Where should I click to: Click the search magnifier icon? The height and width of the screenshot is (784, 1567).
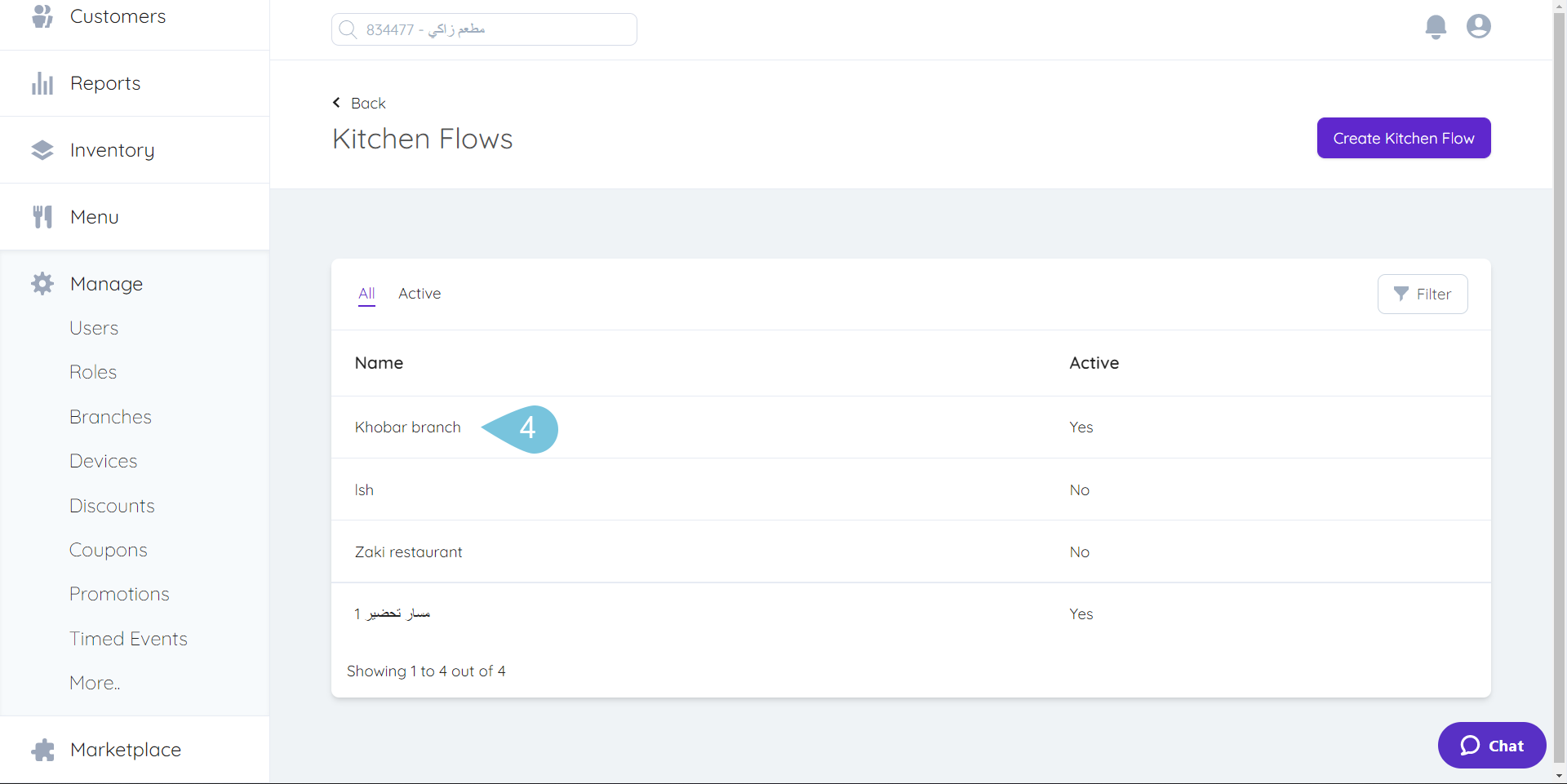coord(348,29)
